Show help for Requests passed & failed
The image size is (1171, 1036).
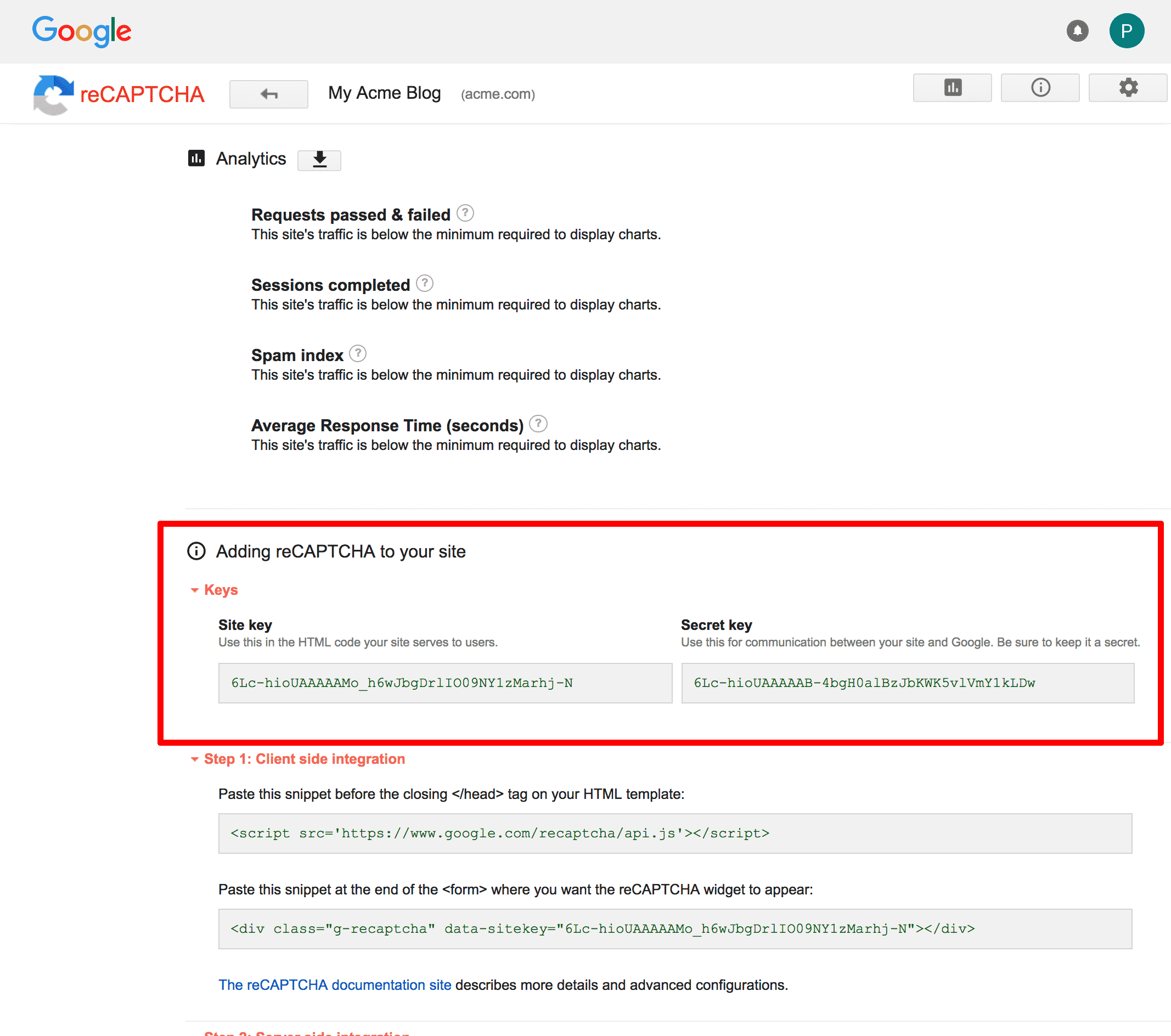click(x=465, y=213)
